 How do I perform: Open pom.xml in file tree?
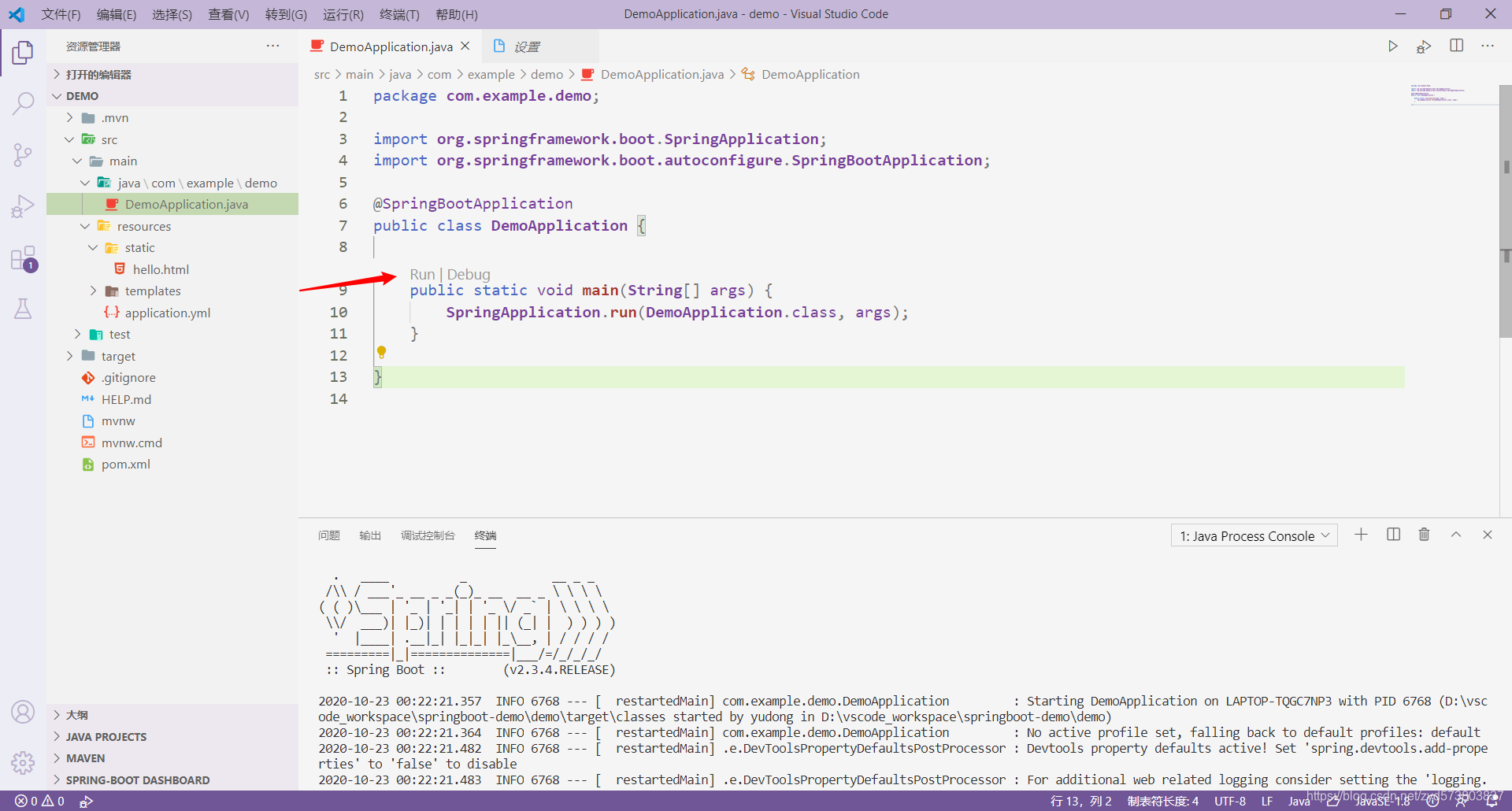click(x=125, y=465)
